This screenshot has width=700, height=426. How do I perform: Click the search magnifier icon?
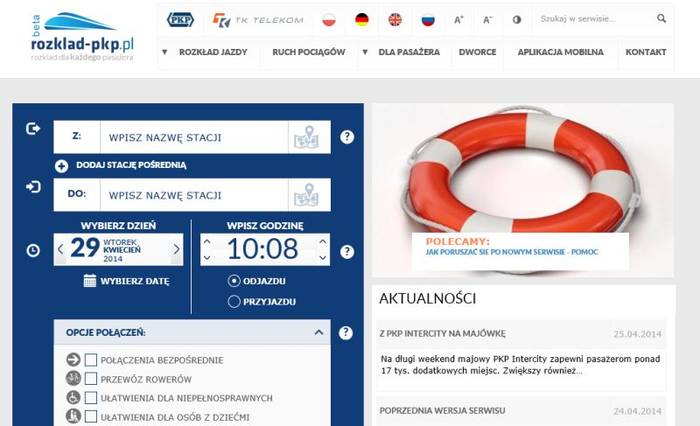(661, 18)
